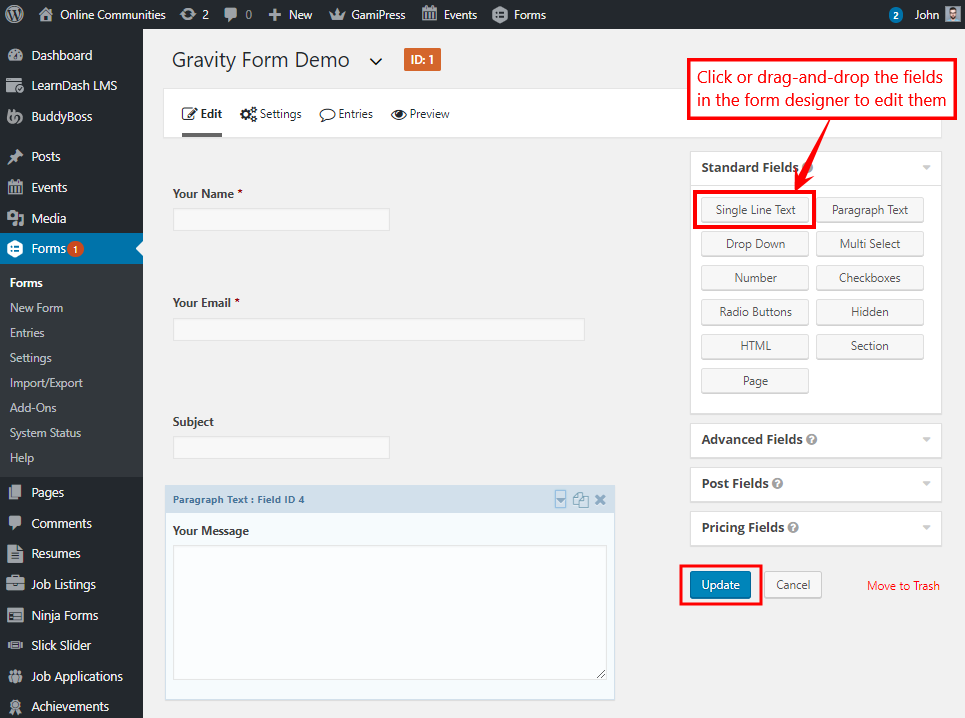The image size is (965, 718).
Task: Expand the Pricing Fields panel
Action: (926, 528)
